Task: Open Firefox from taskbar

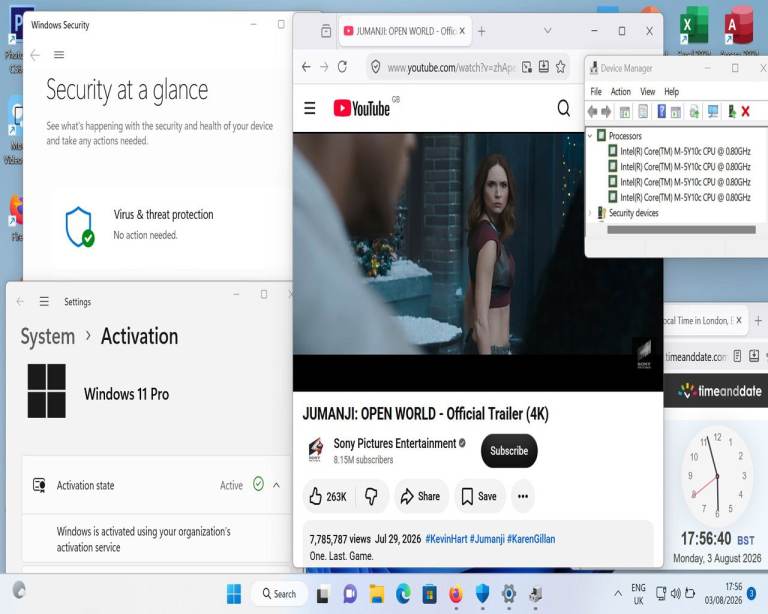Action: (x=456, y=594)
